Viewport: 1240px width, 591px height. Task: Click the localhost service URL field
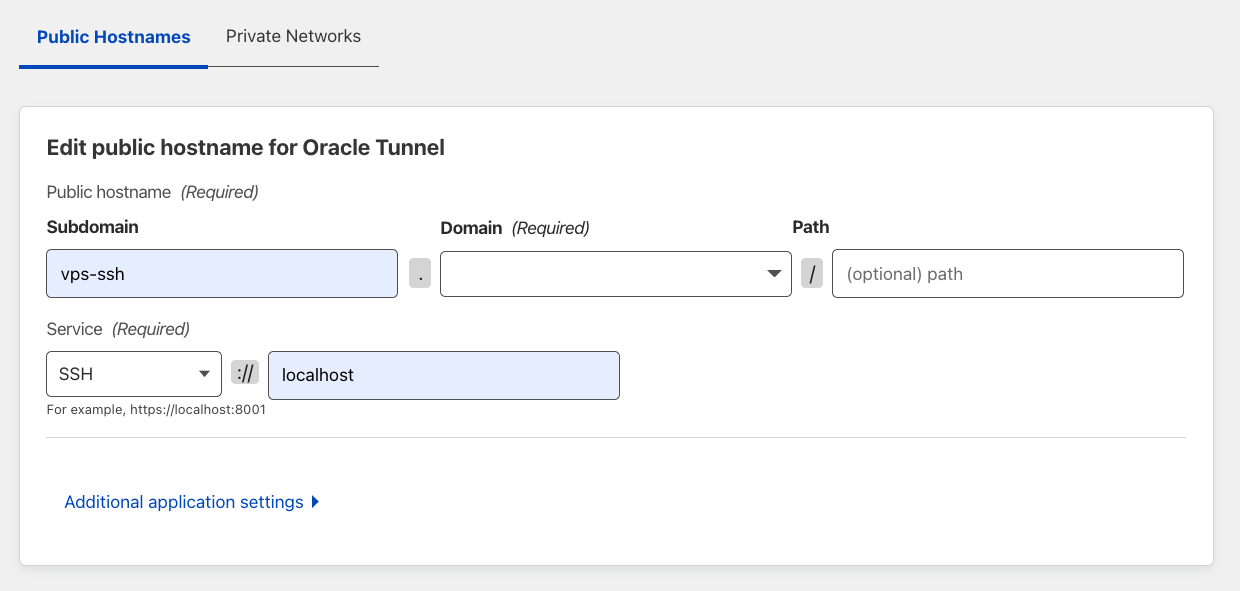pyautogui.click(x=444, y=375)
